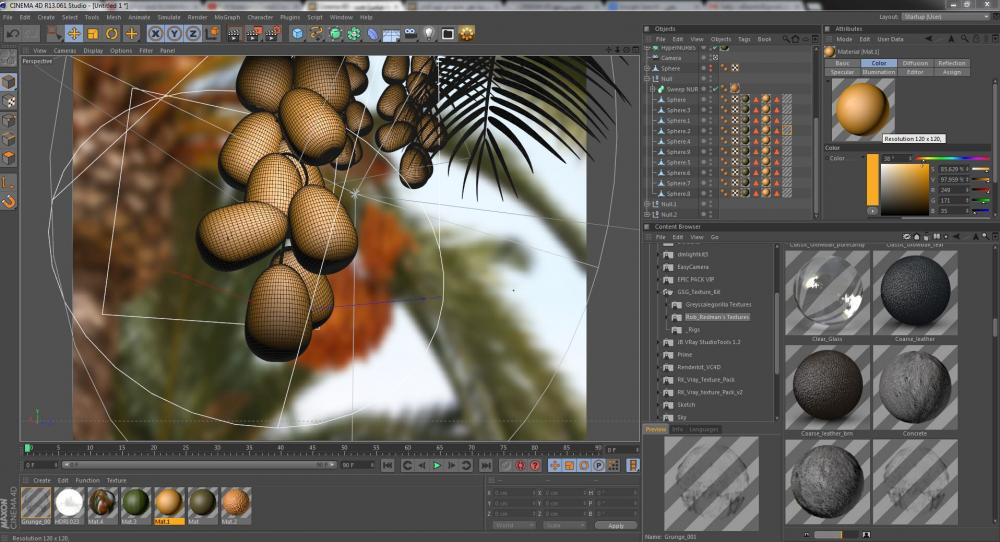Click the Undo arrow icon
1000x542 pixels.
pyautogui.click(x=12, y=33)
